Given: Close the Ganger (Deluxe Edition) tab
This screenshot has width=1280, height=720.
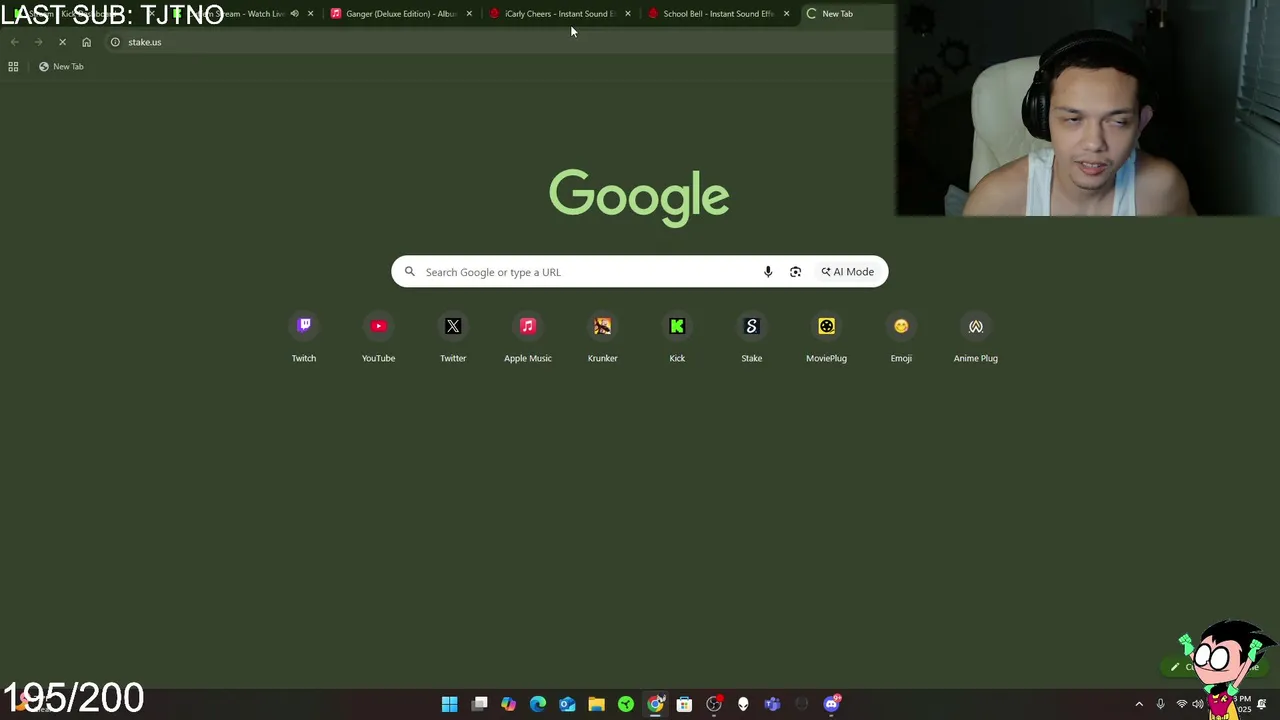Looking at the screenshot, I should tap(469, 14).
